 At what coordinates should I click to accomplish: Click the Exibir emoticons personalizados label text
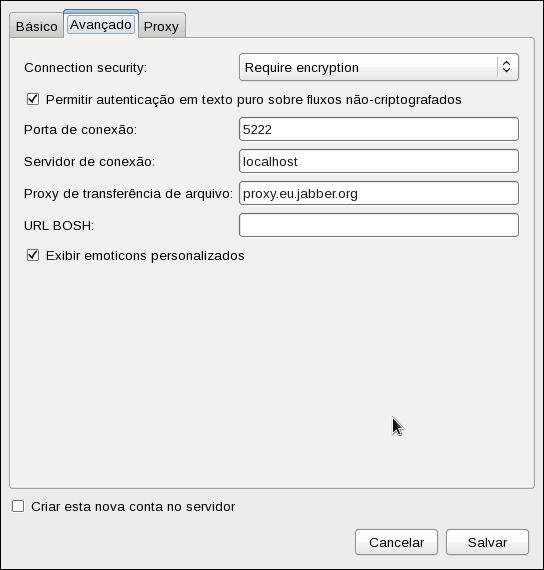145,256
